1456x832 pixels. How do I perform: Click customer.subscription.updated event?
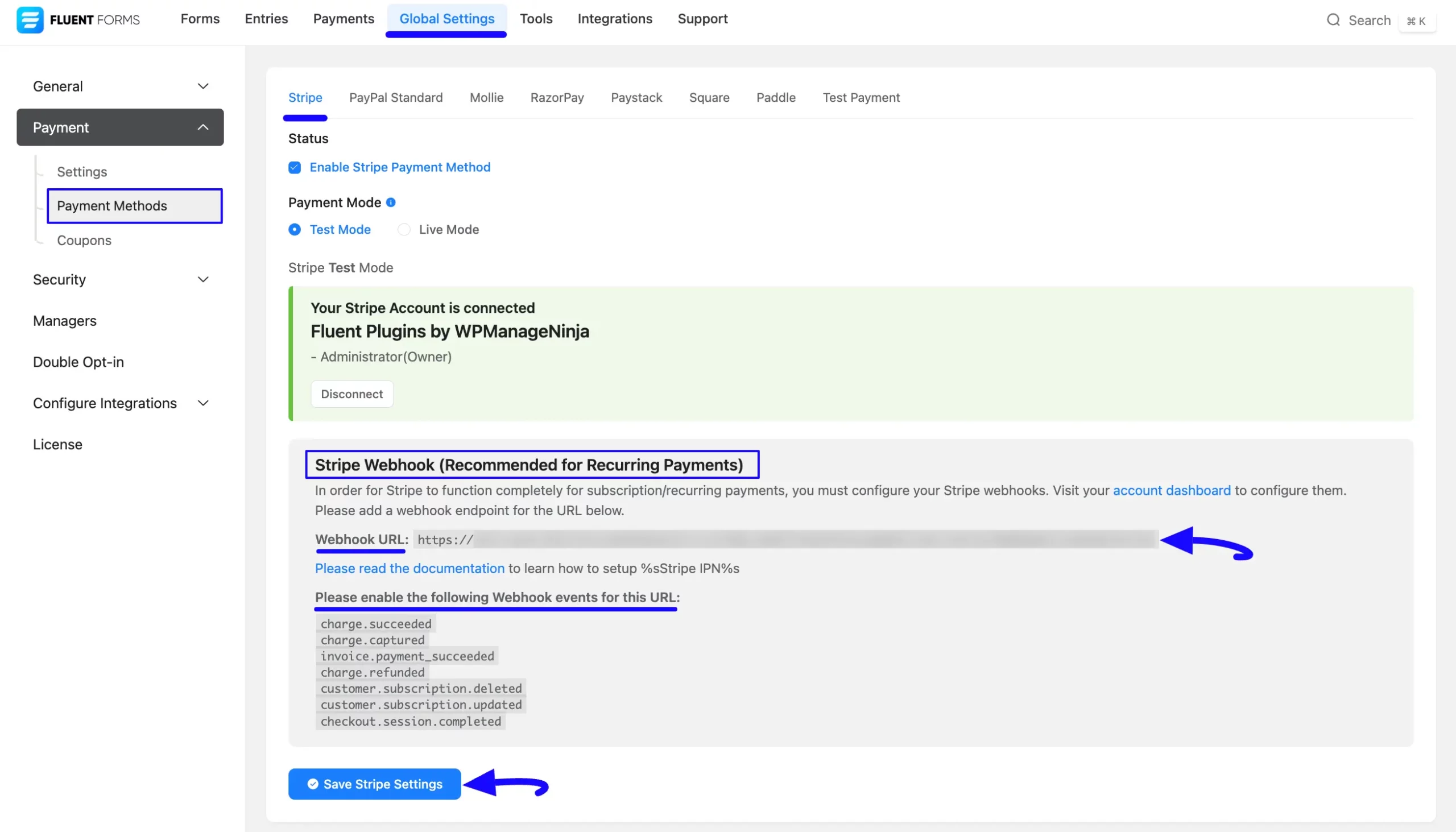click(x=421, y=705)
